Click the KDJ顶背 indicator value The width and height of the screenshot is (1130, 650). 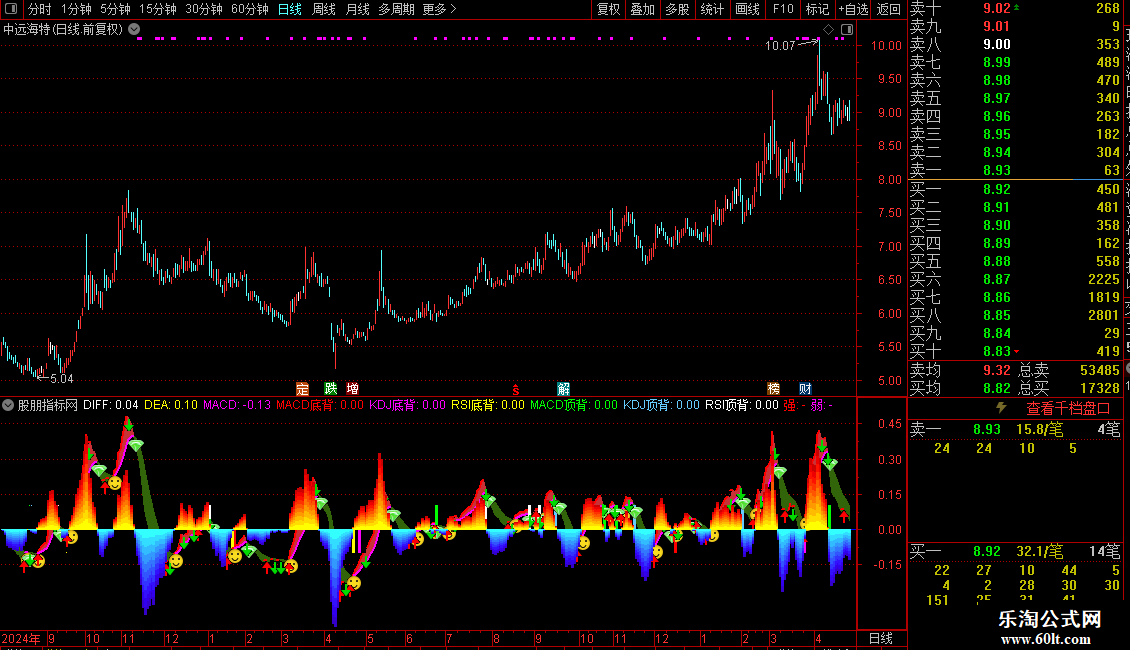(662, 405)
